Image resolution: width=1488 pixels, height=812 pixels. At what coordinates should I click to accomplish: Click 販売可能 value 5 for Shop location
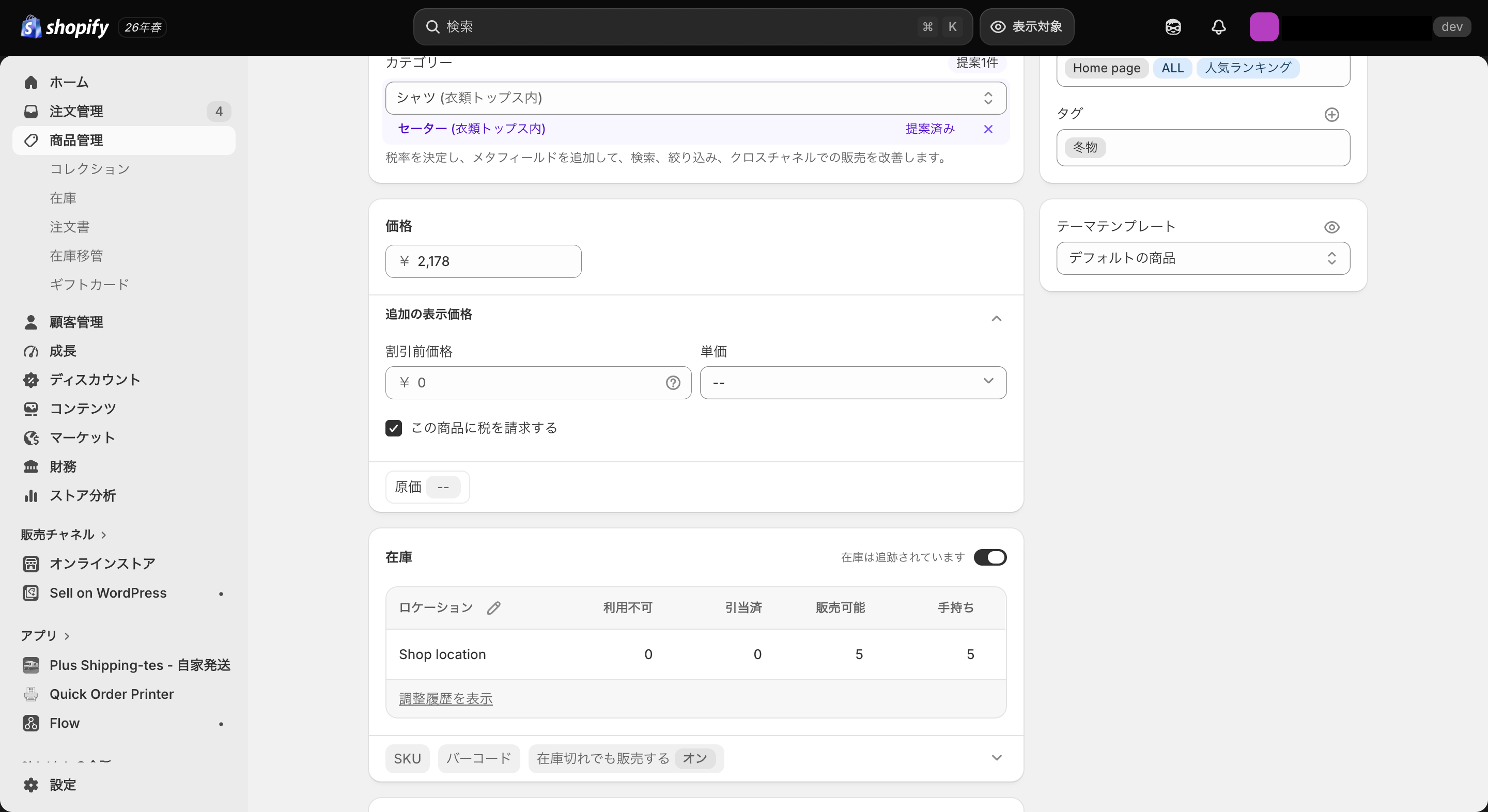(x=859, y=654)
